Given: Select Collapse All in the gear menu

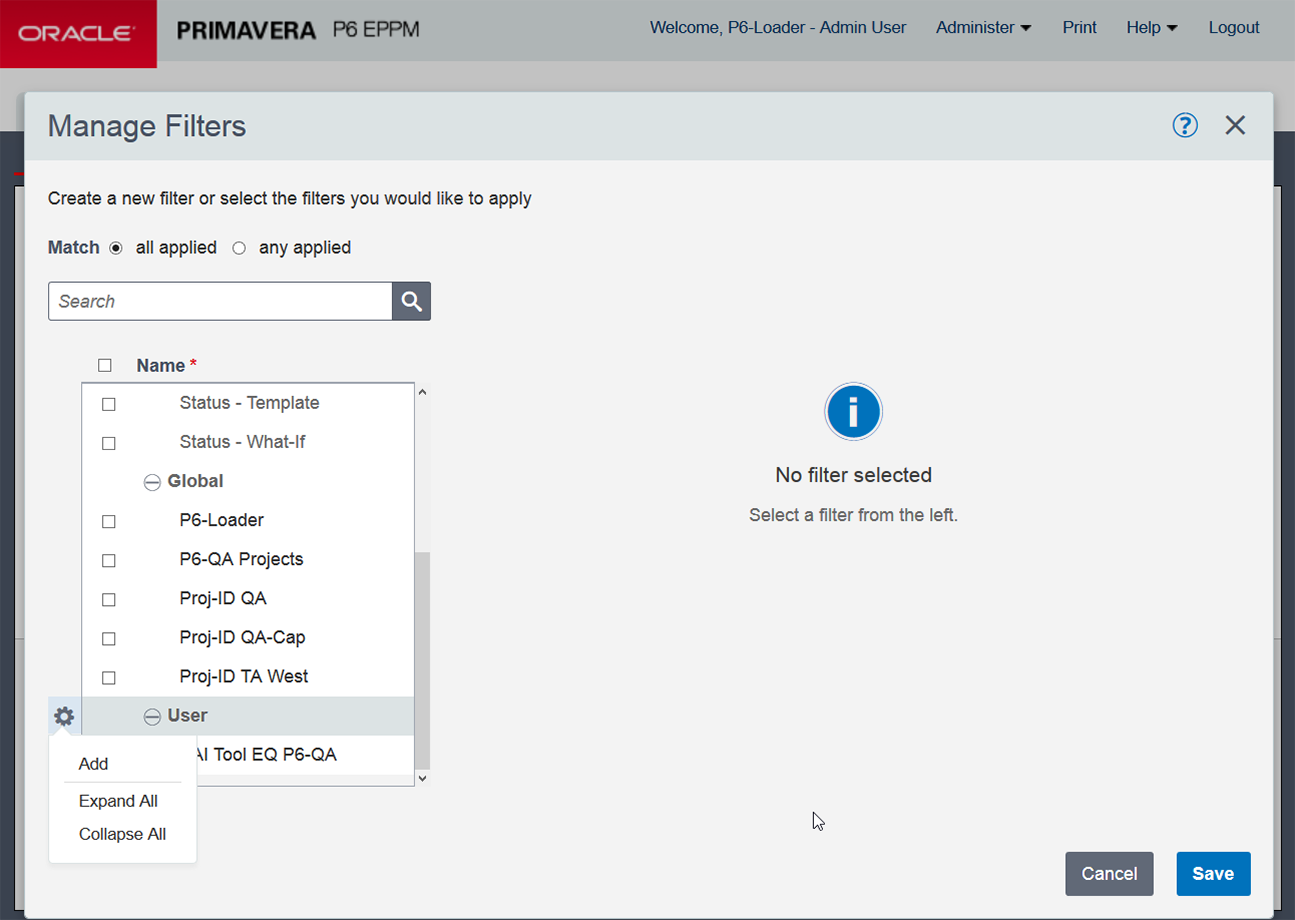Looking at the screenshot, I should 122,834.
